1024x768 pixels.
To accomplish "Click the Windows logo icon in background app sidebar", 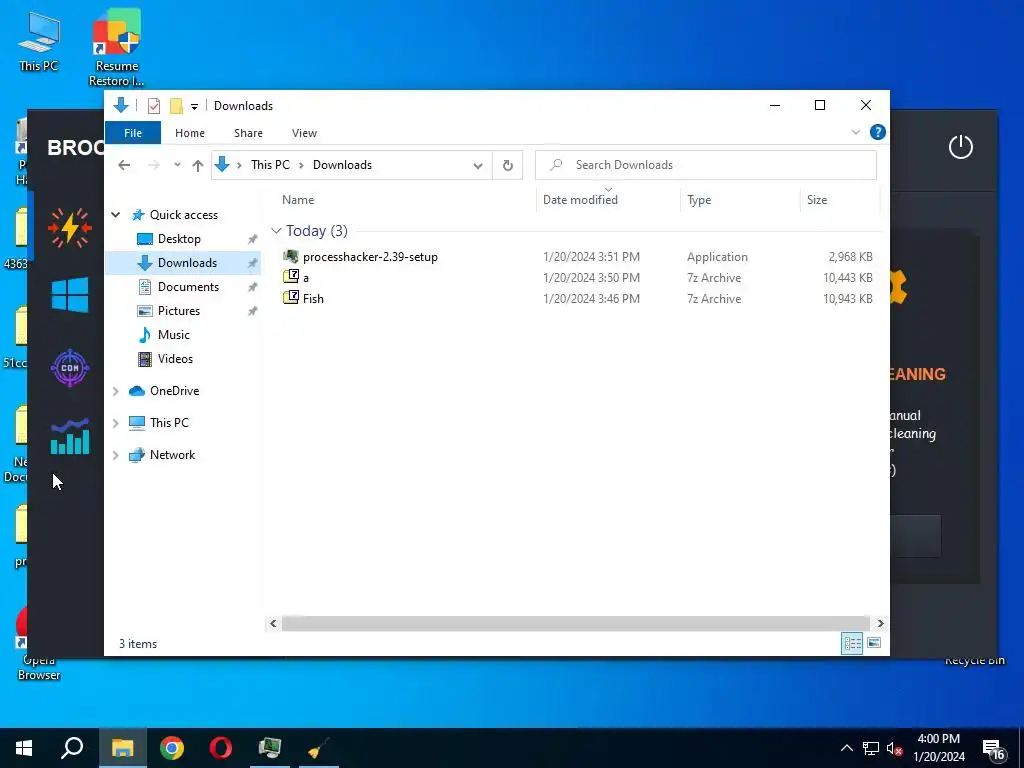I will 70,295.
